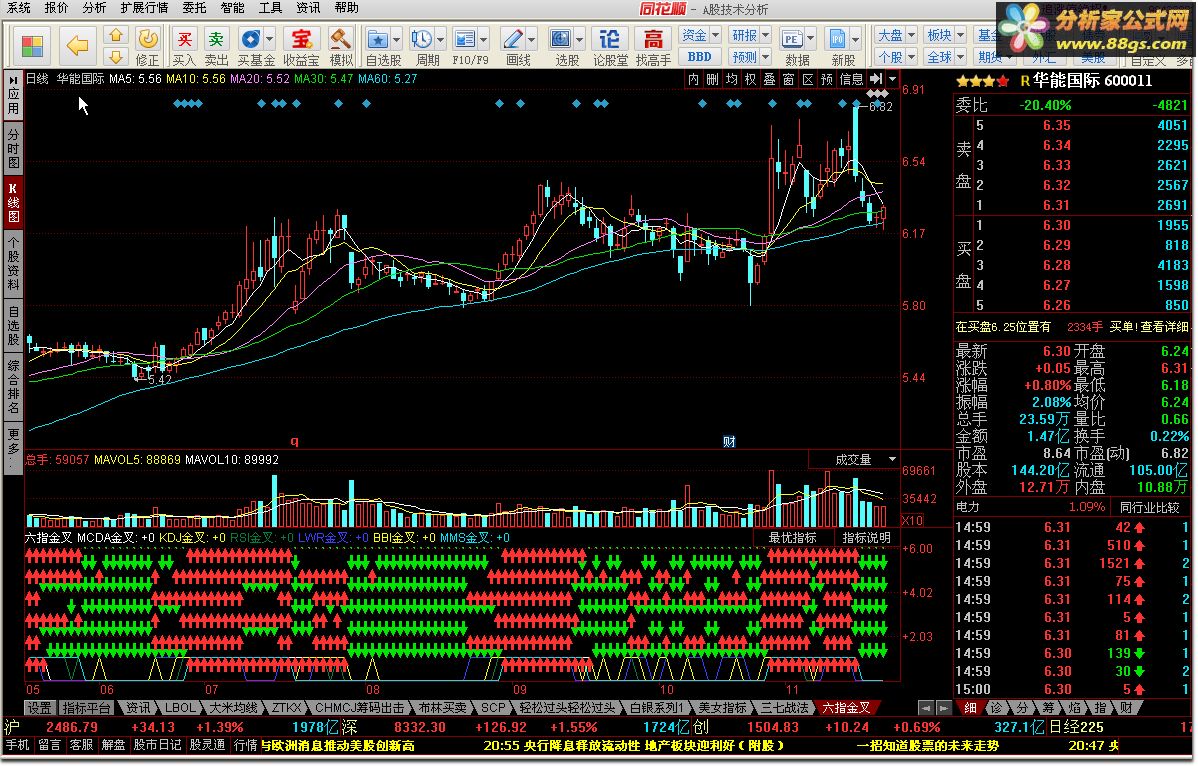Toggle the 均 moving average button
1198x766 pixels.
[731, 79]
